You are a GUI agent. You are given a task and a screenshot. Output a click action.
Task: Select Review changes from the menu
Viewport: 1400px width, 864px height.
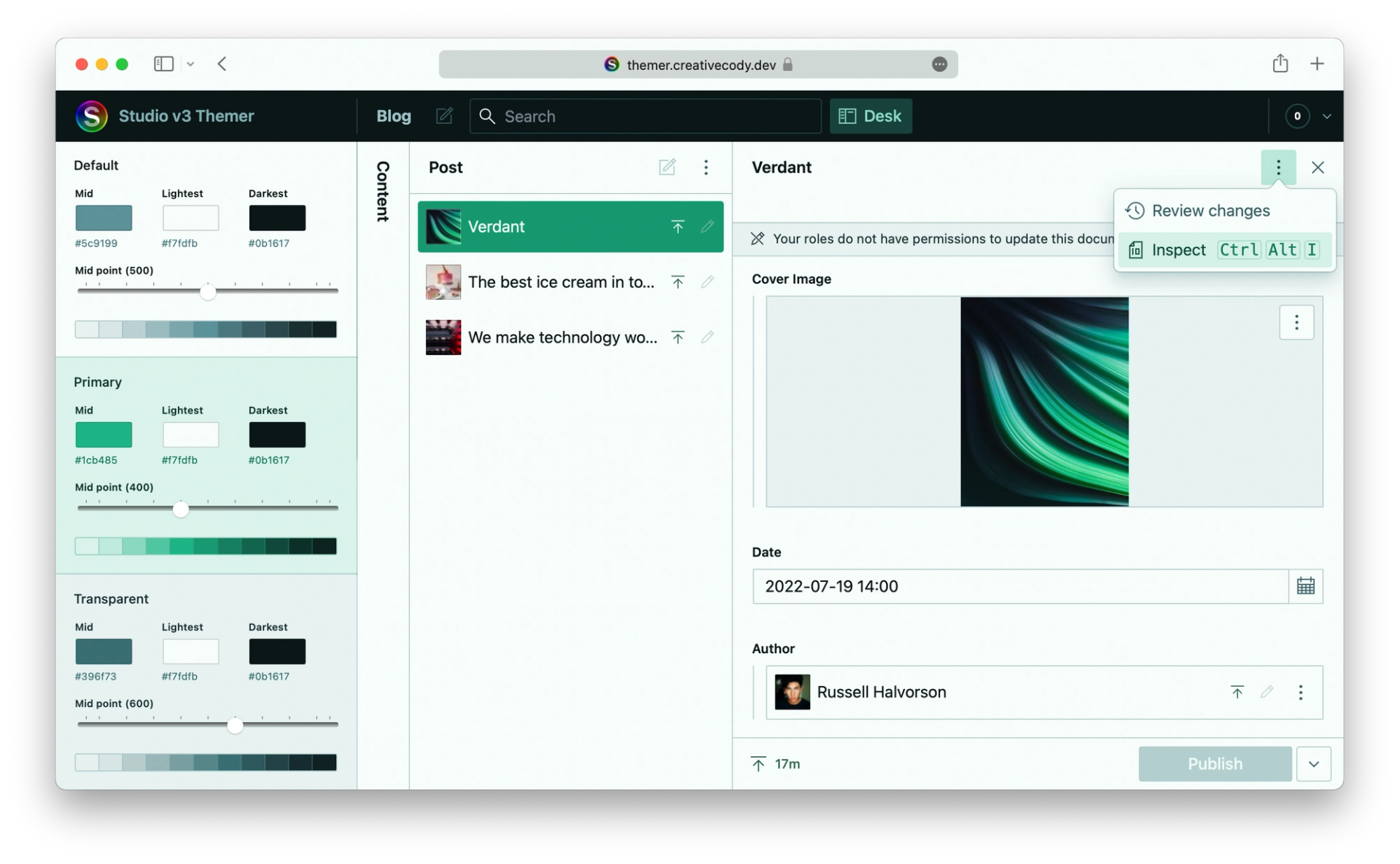point(1225,211)
